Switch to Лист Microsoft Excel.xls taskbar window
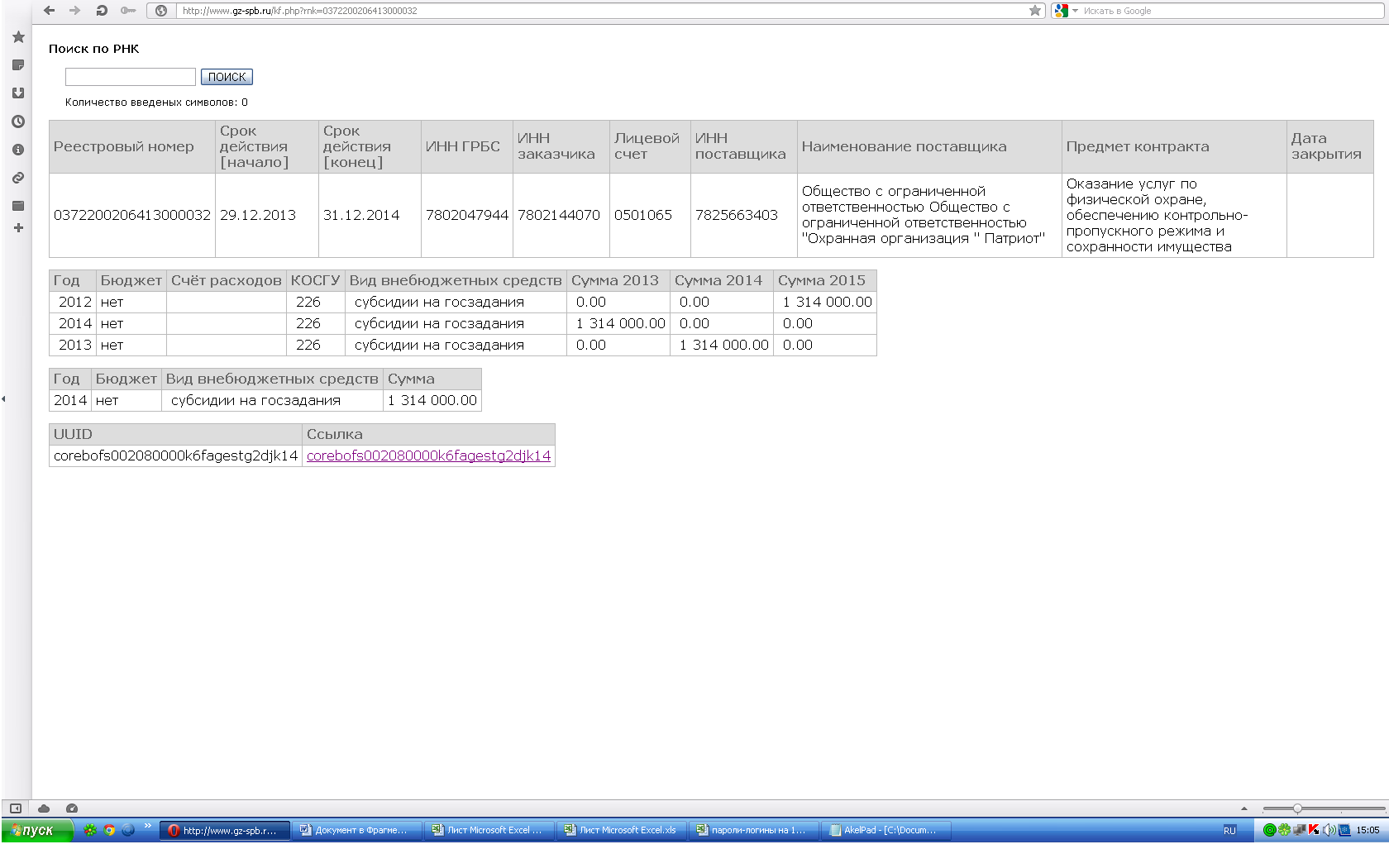1389x868 pixels. pyautogui.click(x=621, y=830)
